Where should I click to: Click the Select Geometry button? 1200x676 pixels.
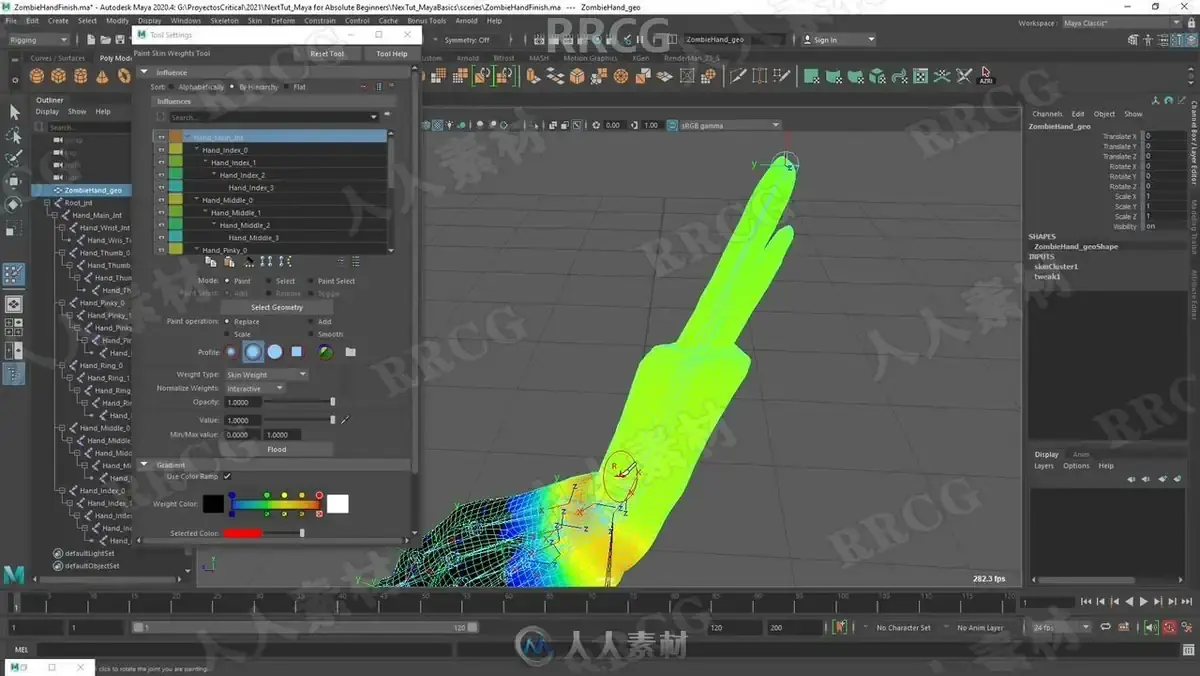tap(277, 307)
